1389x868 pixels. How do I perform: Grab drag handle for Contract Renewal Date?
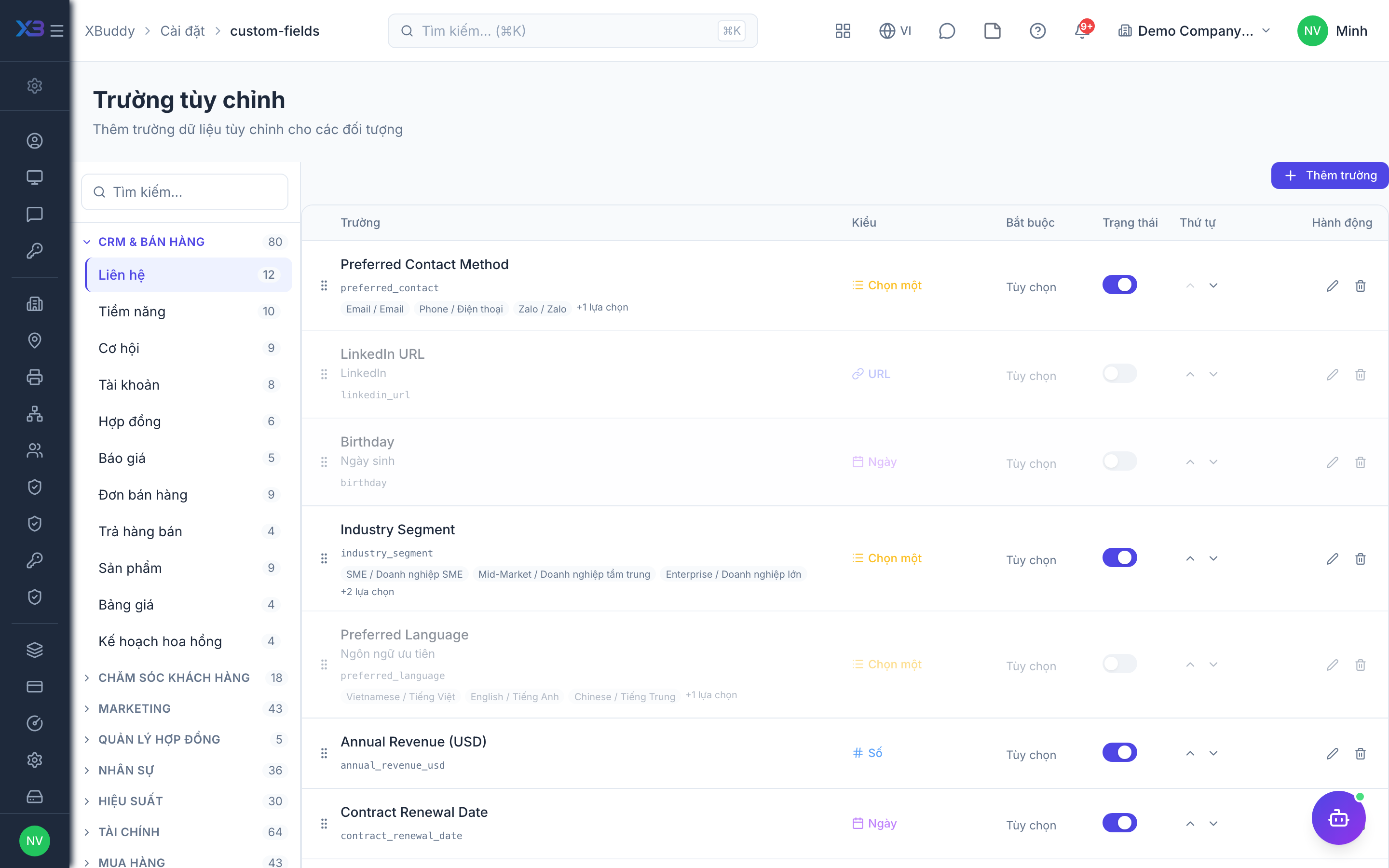(324, 824)
